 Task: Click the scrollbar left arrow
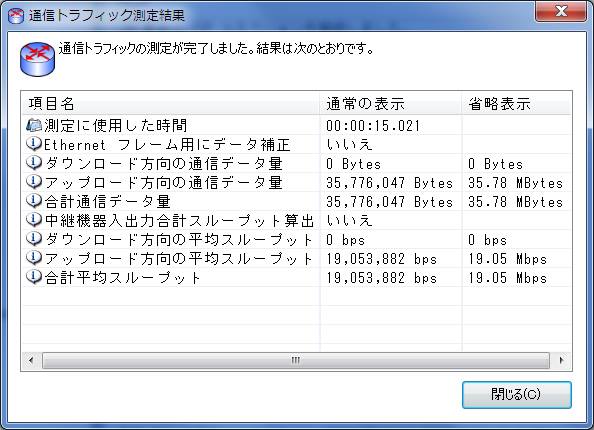pyautogui.click(x=31, y=360)
